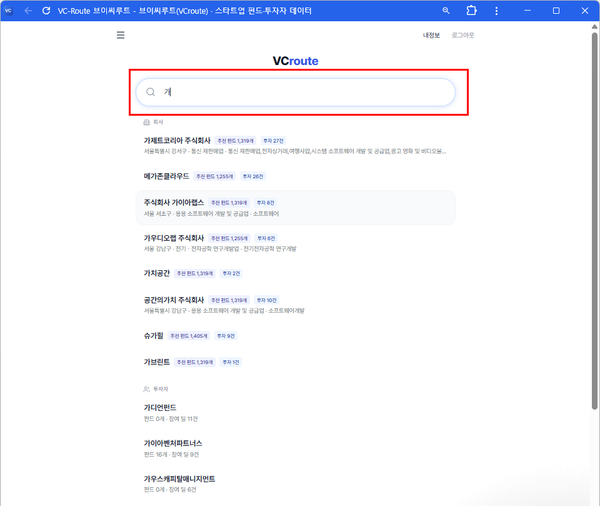Screen dimensions: 600x506
Task: Select 가제트코리아 주식회사 result
Action: click(295, 145)
